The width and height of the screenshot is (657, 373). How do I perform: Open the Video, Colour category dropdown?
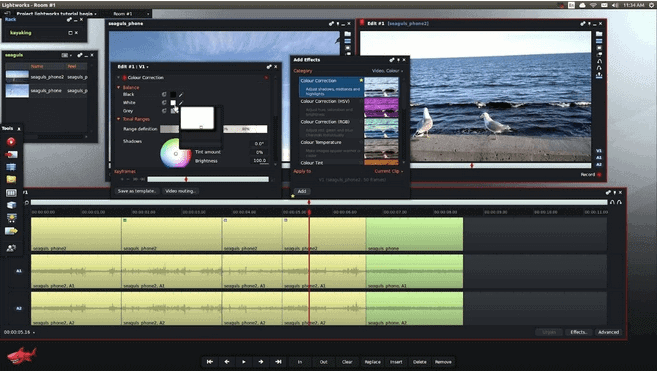click(x=387, y=71)
